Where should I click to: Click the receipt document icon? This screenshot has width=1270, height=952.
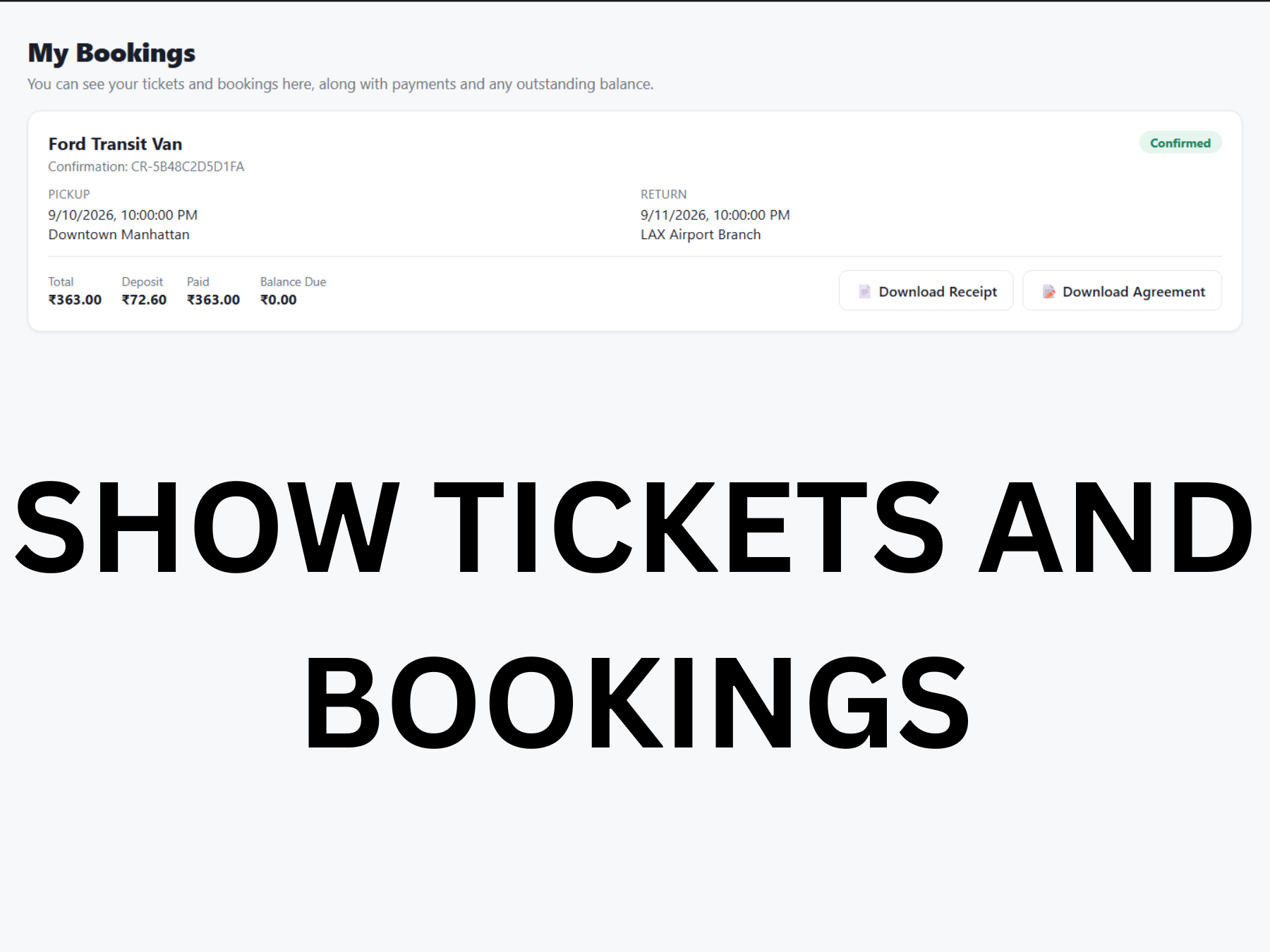coord(864,291)
